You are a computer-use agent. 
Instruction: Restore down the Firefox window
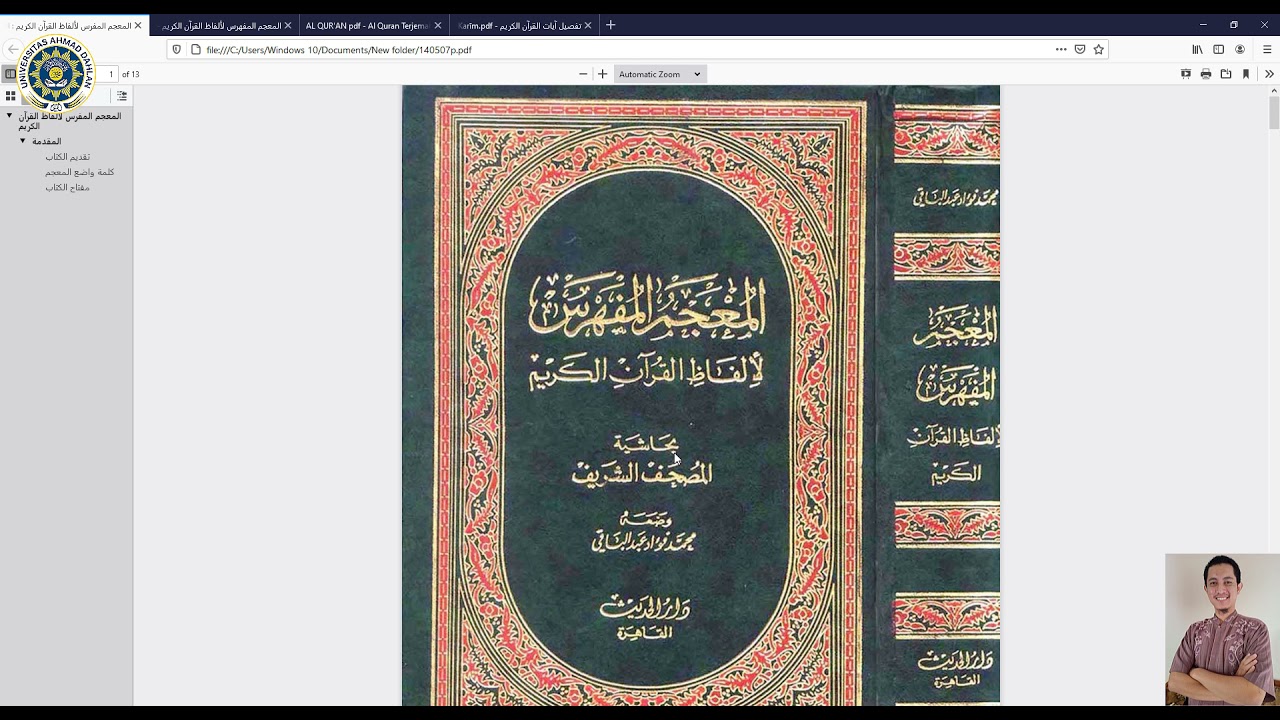[x=1234, y=25]
